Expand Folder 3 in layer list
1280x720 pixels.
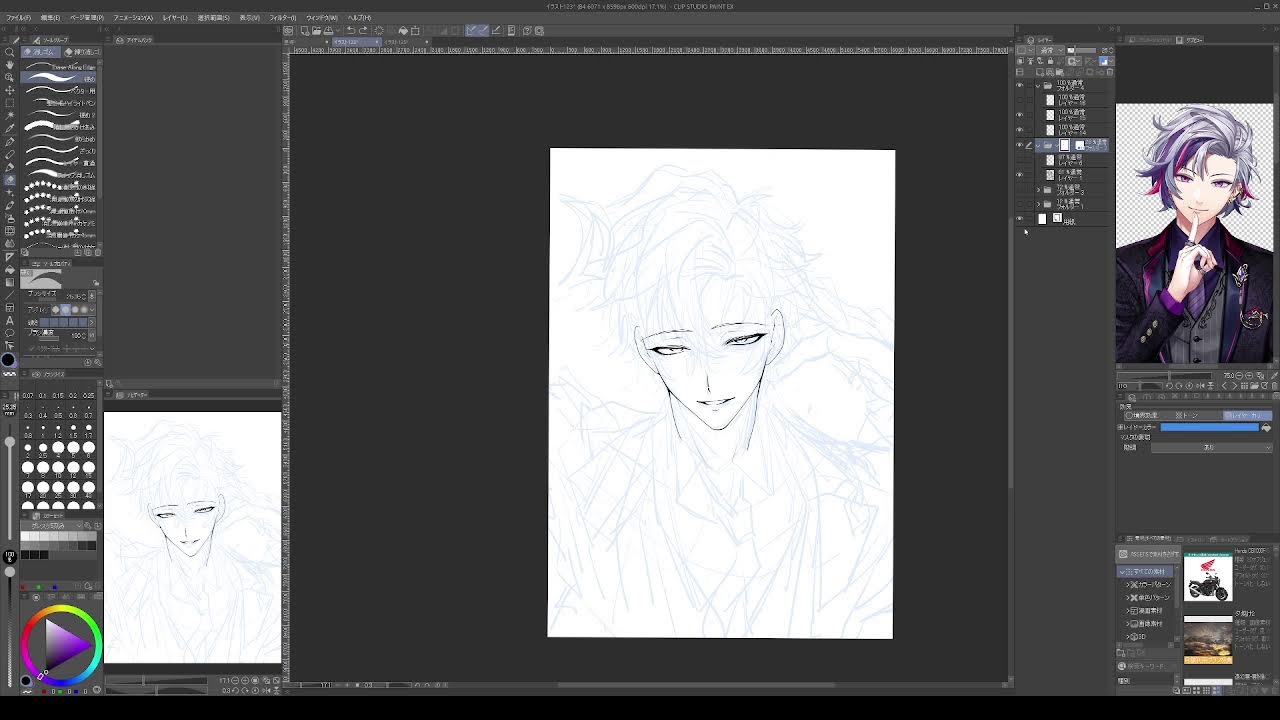pos(1038,190)
